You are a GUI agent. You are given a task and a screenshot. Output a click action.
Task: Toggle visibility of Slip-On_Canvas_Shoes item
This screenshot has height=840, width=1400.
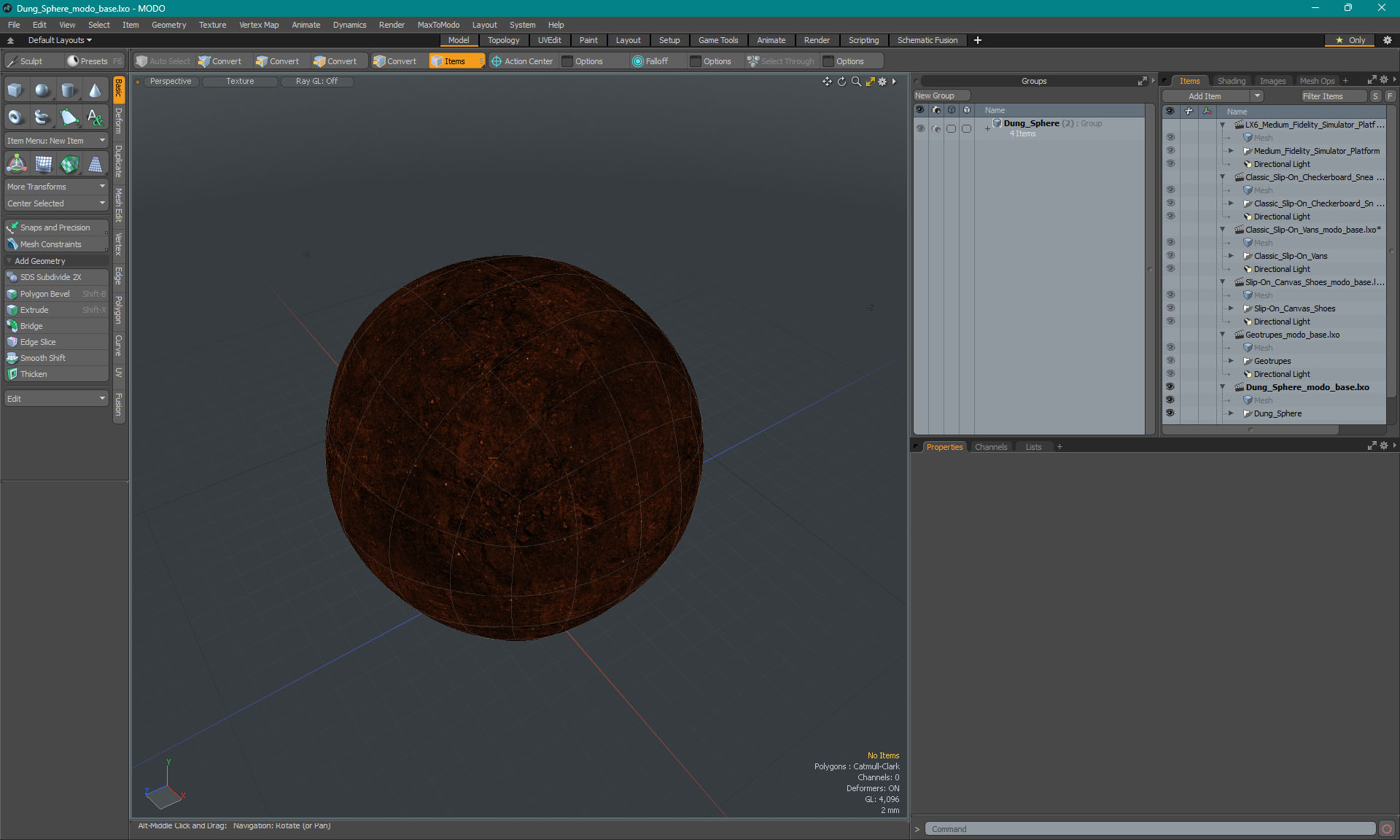tap(1170, 308)
